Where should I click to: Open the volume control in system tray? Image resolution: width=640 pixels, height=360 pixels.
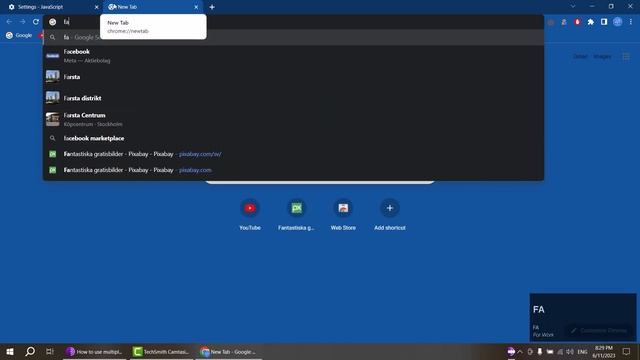point(570,351)
